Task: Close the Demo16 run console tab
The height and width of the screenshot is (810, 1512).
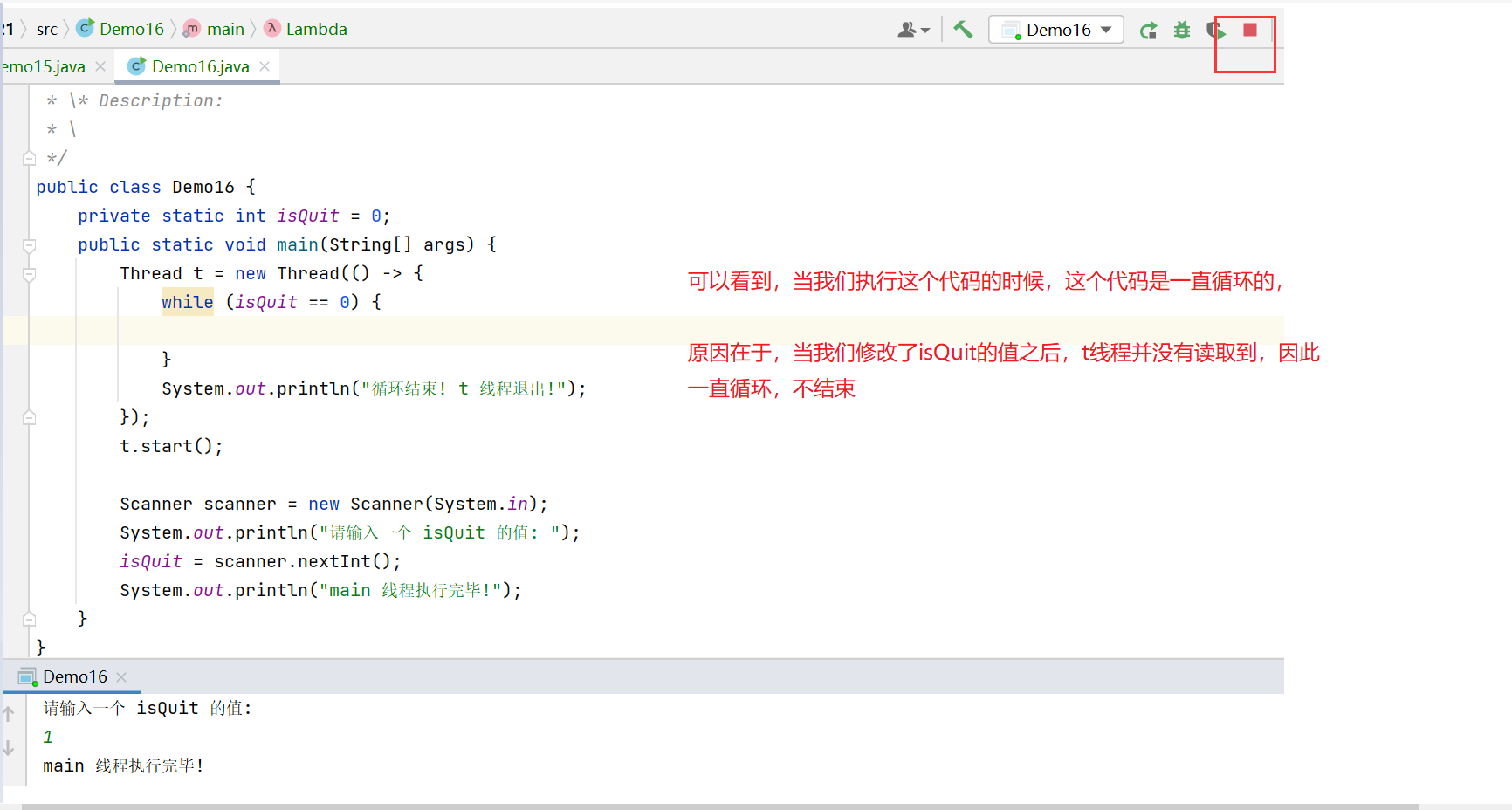Action: pyautogui.click(x=121, y=677)
